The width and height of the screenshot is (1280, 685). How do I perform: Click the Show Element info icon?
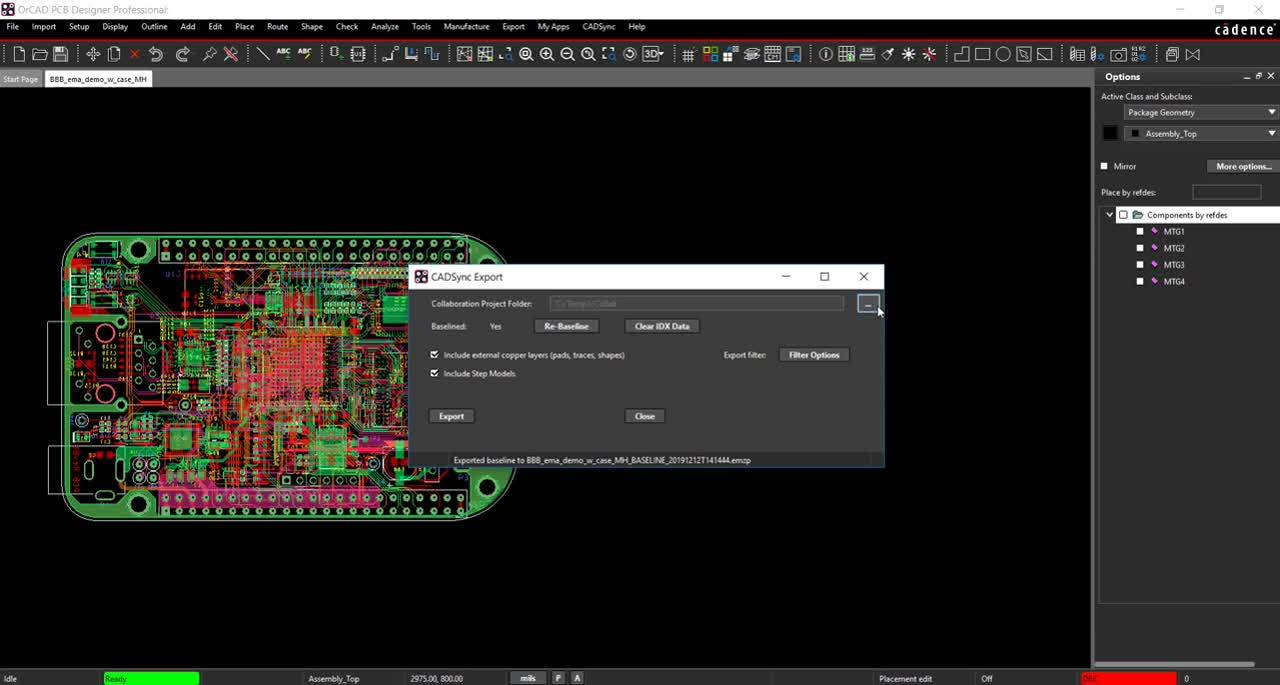tap(826, 54)
